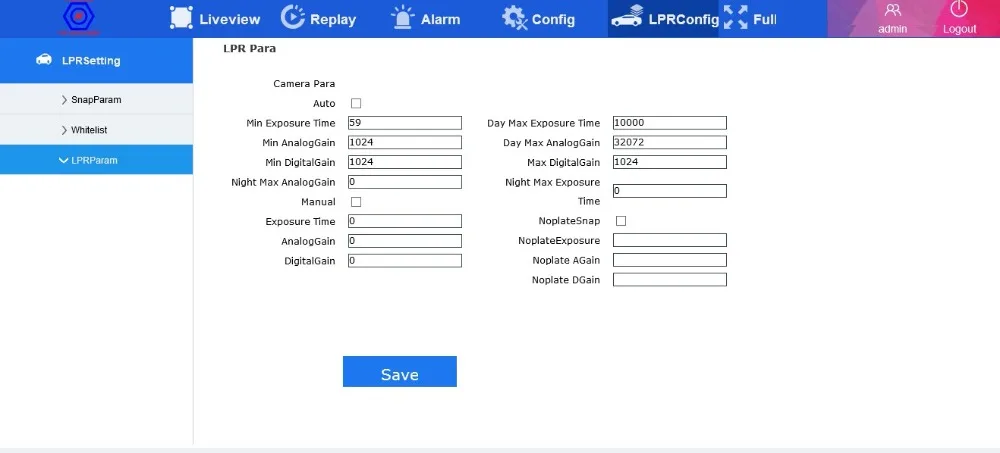Click the "Day Max AnalogGain" label
1000x453 pixels.
(x=552, y=143)
